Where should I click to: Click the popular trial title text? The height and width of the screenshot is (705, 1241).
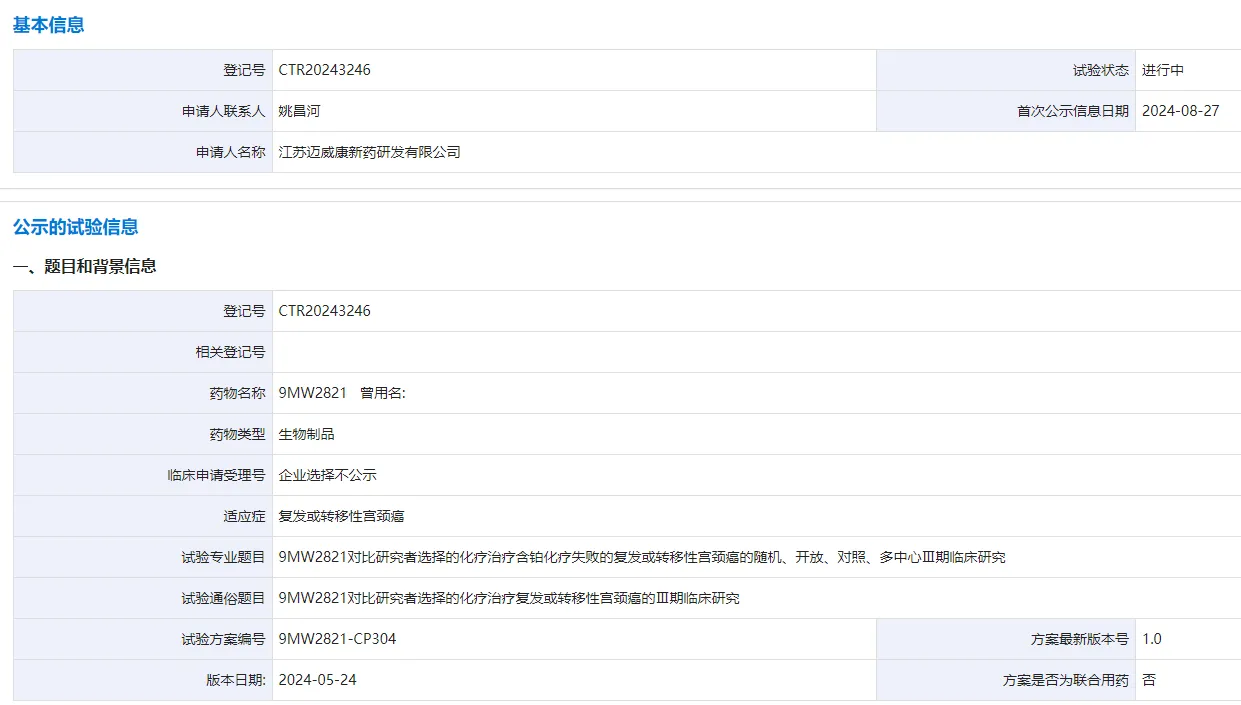tap(508, 598)
